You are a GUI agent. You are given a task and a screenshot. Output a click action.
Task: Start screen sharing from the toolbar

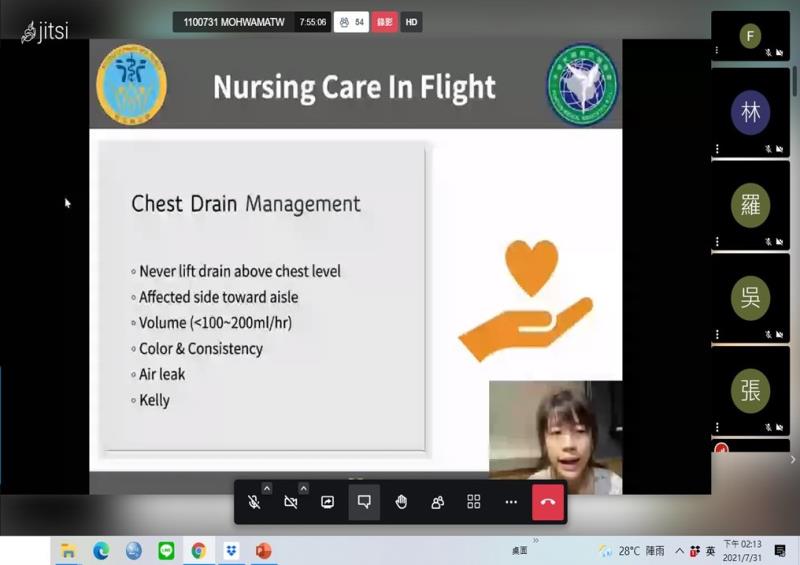click(x=327, y=502)
